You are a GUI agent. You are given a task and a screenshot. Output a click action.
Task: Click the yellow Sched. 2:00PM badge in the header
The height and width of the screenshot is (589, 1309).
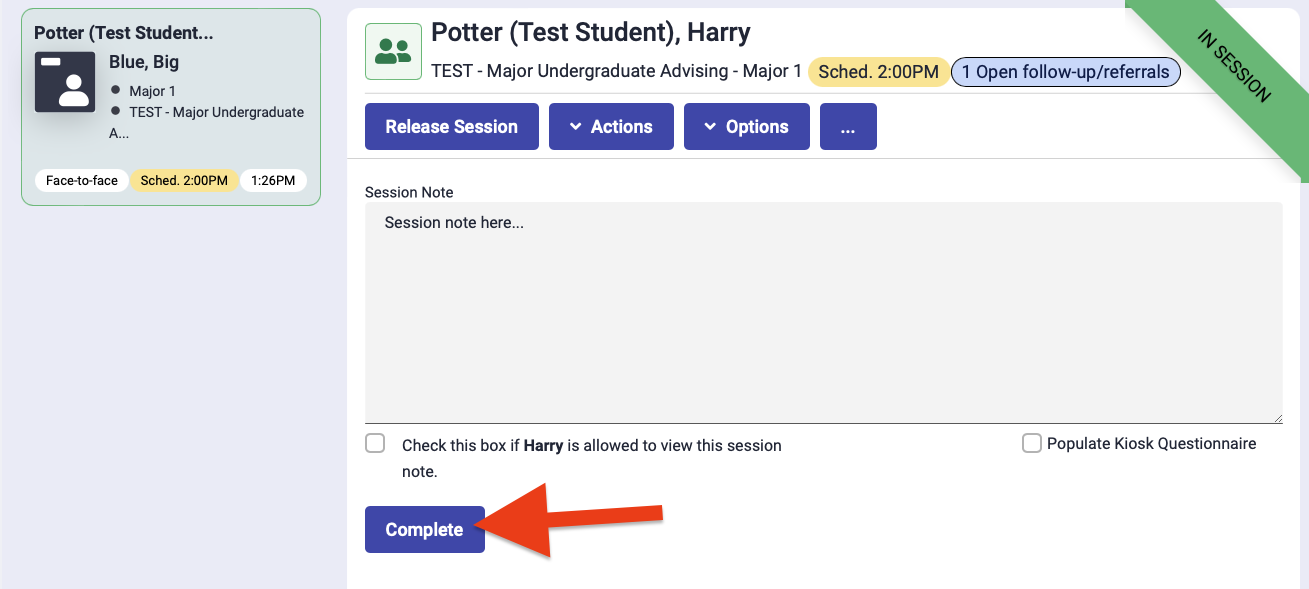pyautogui.click(x=878, y=72)
